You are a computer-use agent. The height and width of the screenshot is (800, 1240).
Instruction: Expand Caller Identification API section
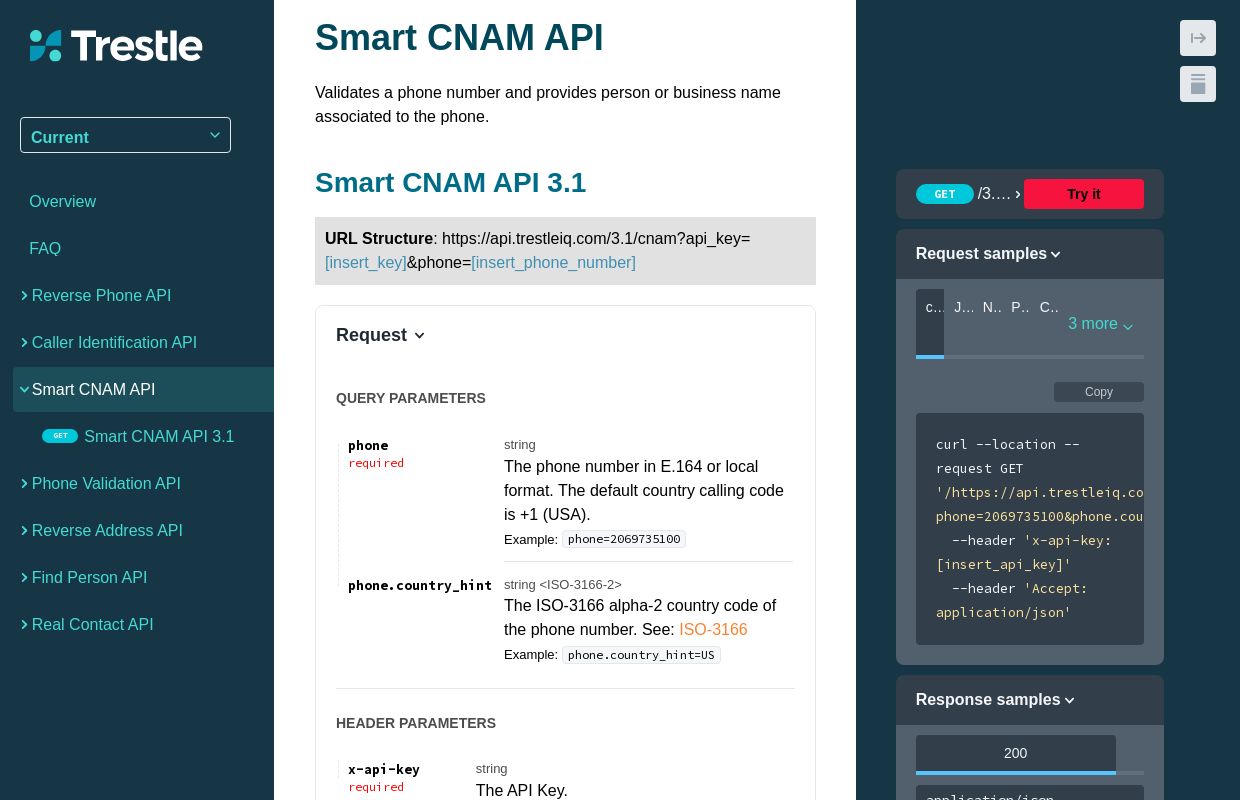[x=114, y=342]
